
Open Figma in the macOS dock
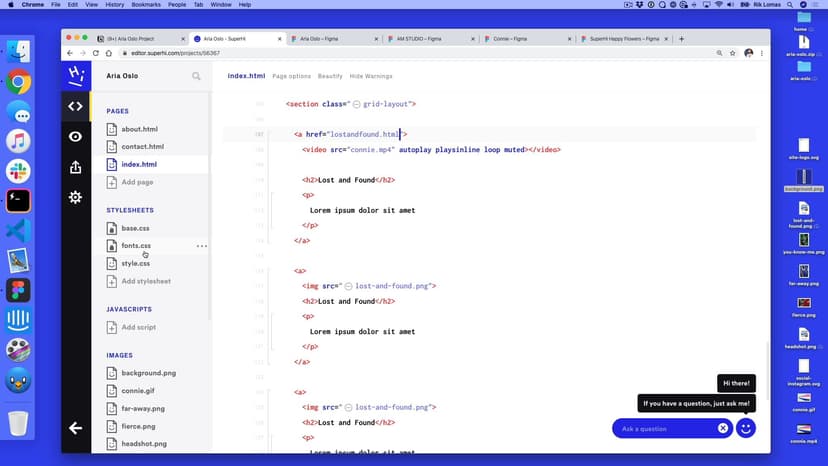(x=18, y=291)
